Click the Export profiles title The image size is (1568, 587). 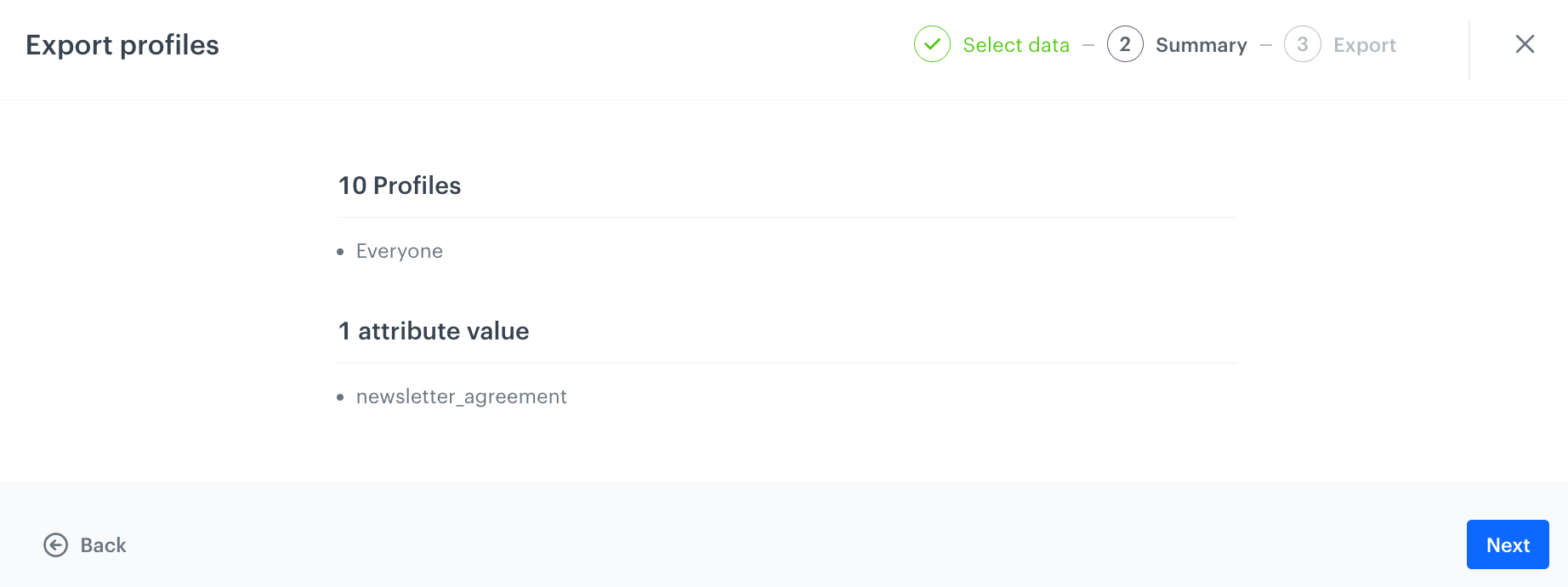[x=122, y=45]
